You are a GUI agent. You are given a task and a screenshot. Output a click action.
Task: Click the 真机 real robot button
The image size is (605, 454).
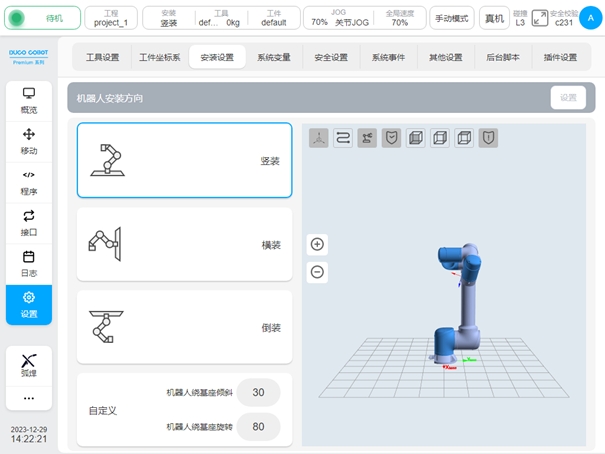click(x=494, y=18)
